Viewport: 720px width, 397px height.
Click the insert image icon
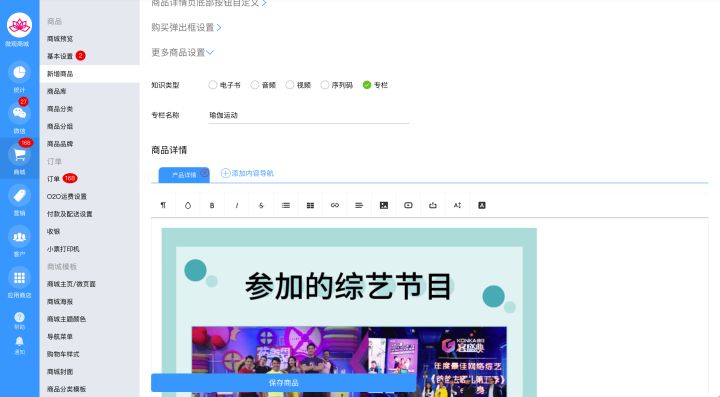click(384, 205)
